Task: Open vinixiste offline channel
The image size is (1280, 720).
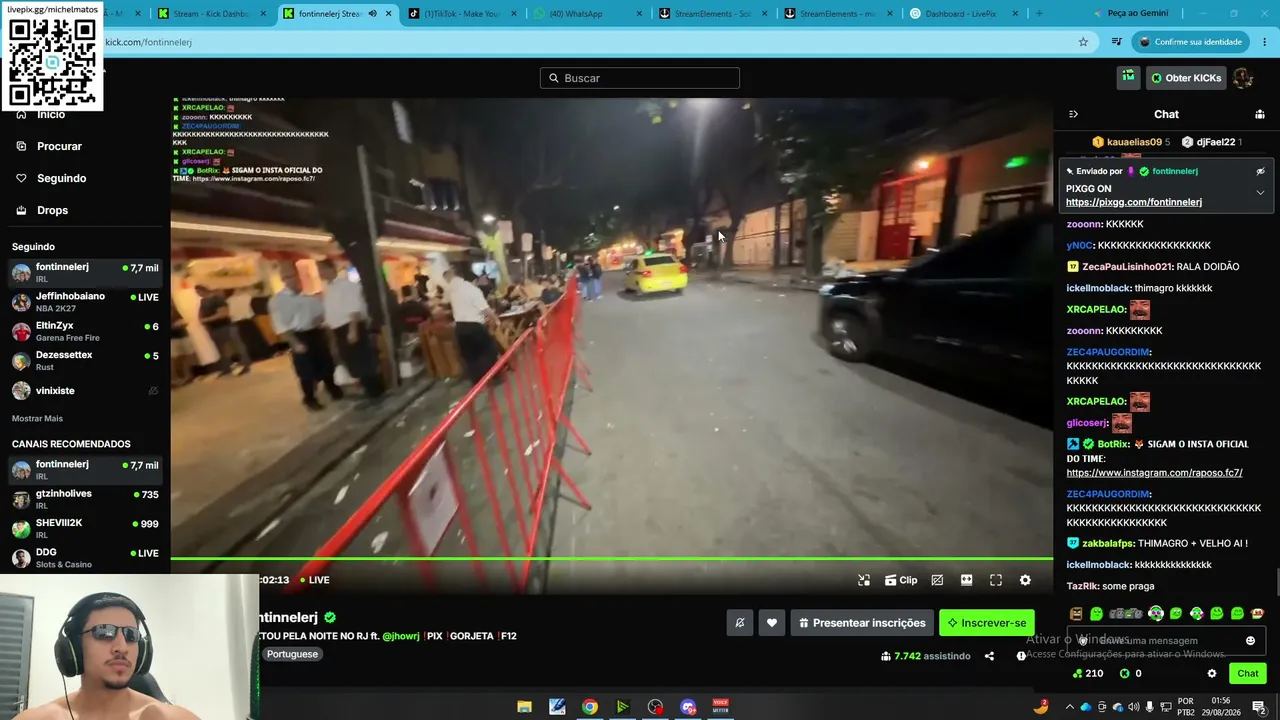Action: 85,390
